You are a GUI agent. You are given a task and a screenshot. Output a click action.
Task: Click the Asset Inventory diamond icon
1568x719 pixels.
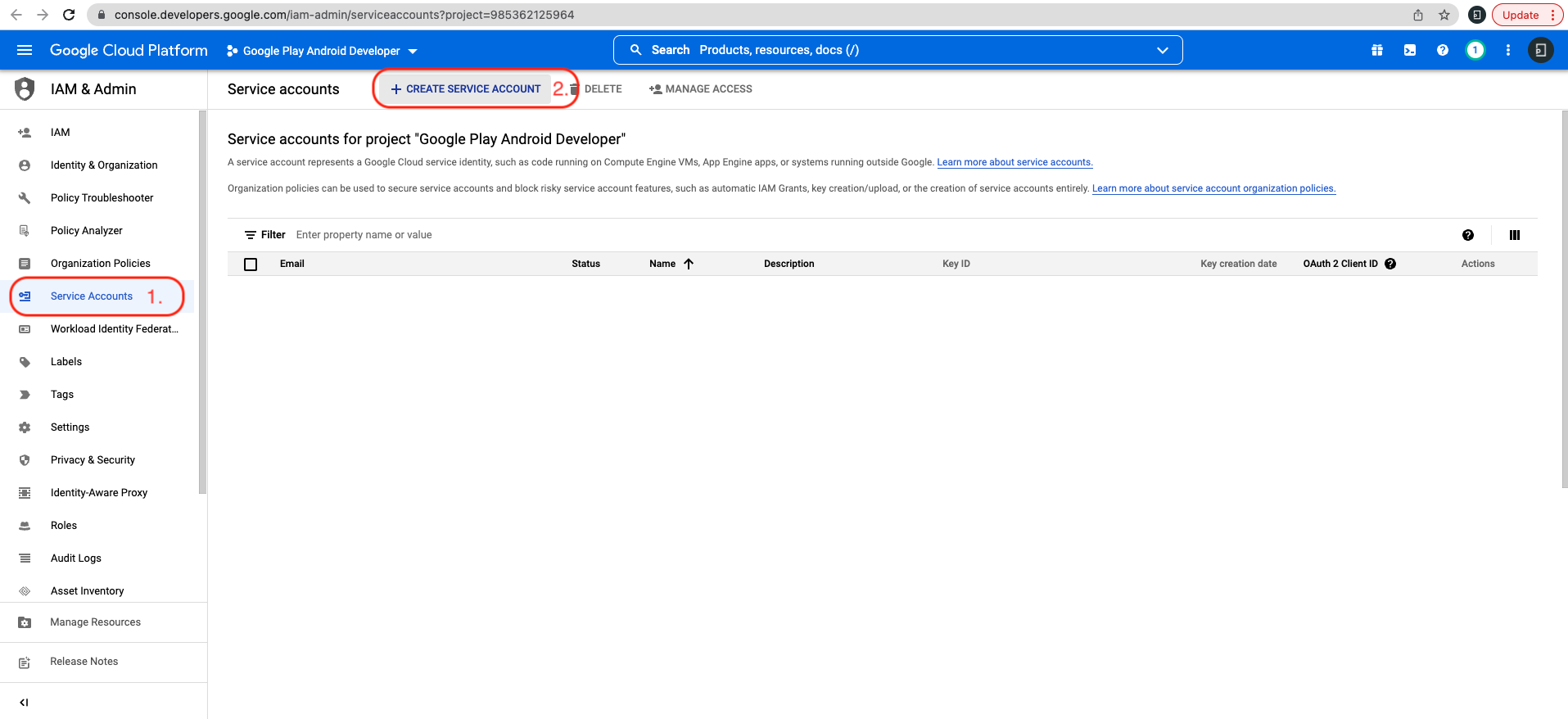(25, 590)
